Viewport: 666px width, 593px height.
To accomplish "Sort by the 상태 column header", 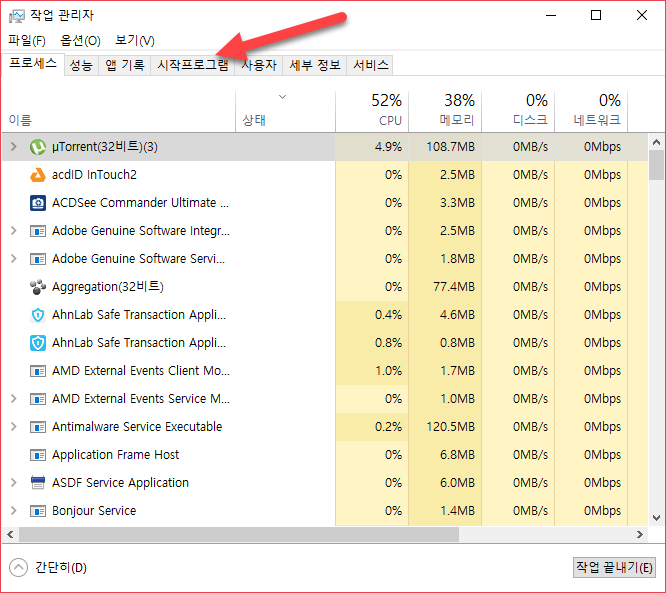I will [285, 111].
